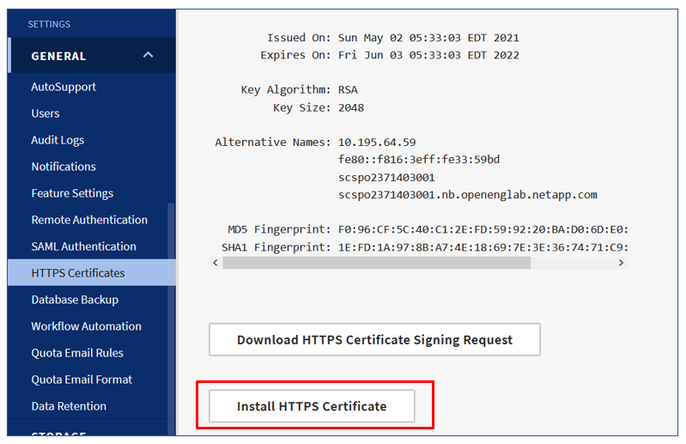
Task: Select Feature Settings in sidebar
Action: click(x=72, y=193)
